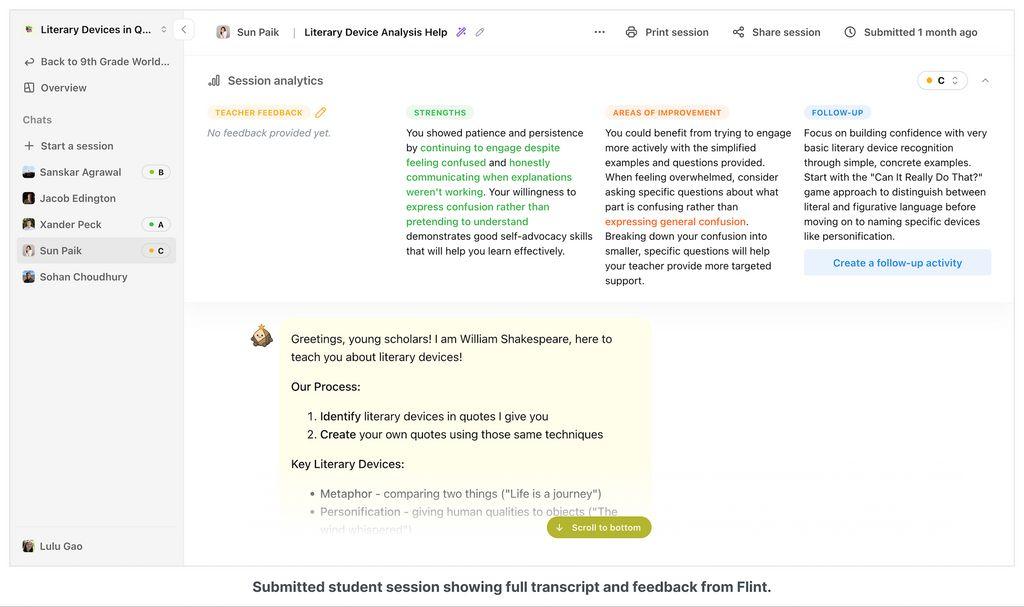Click the Chats section heading
1024x607 pixels.
coord(37,120)
